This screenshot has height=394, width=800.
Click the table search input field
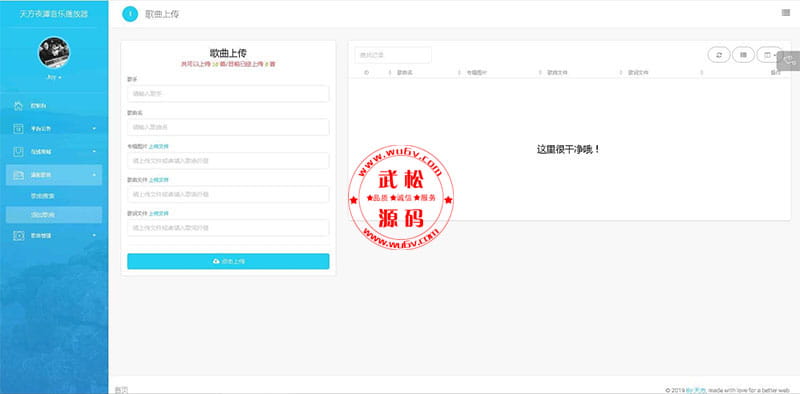click(x=393, y=55)
